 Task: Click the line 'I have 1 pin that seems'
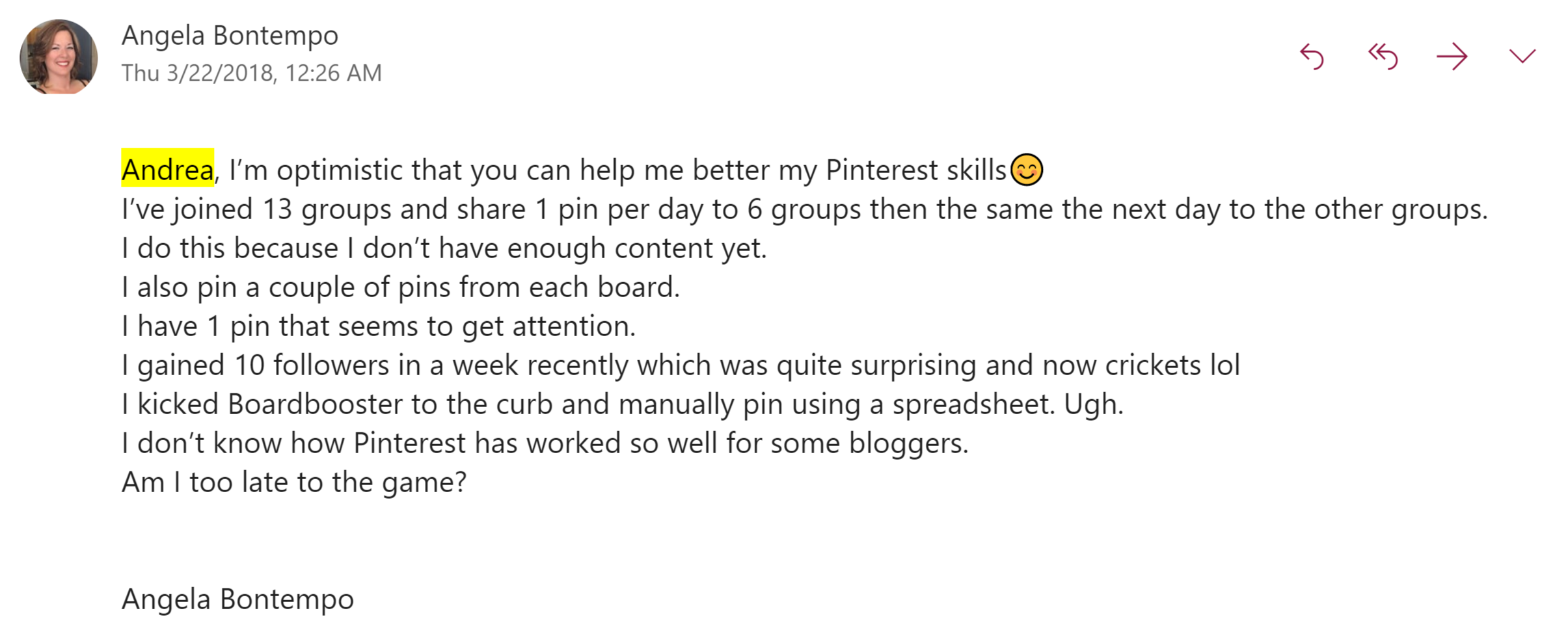click(379, 326)
